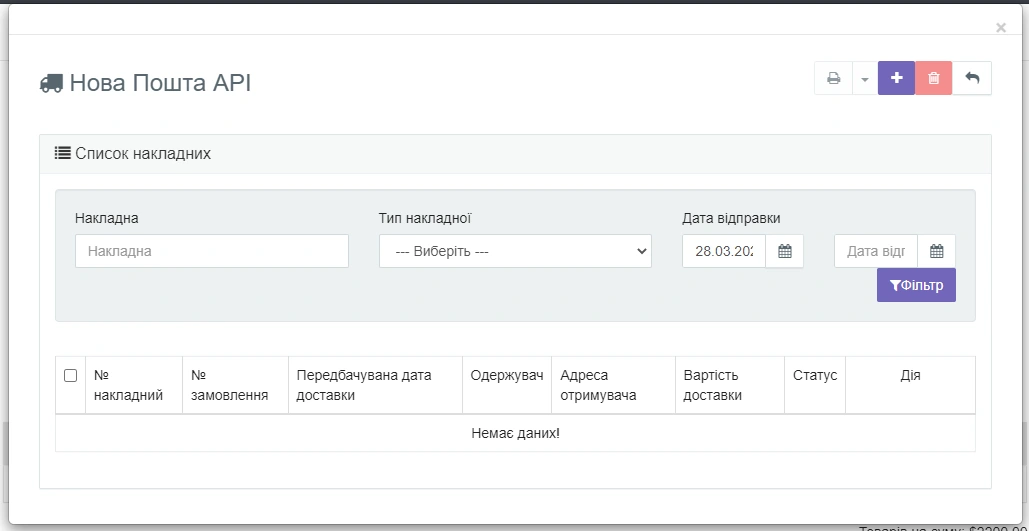
Task: Click the date field showing 28.03
Action: point(724,251)
